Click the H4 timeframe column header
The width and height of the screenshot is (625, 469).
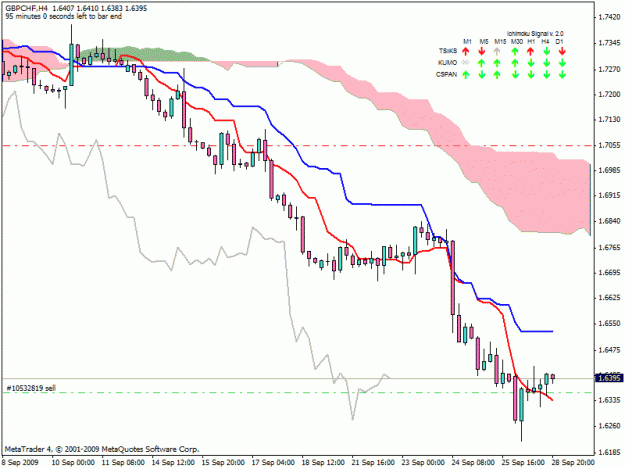coord(545,41)
